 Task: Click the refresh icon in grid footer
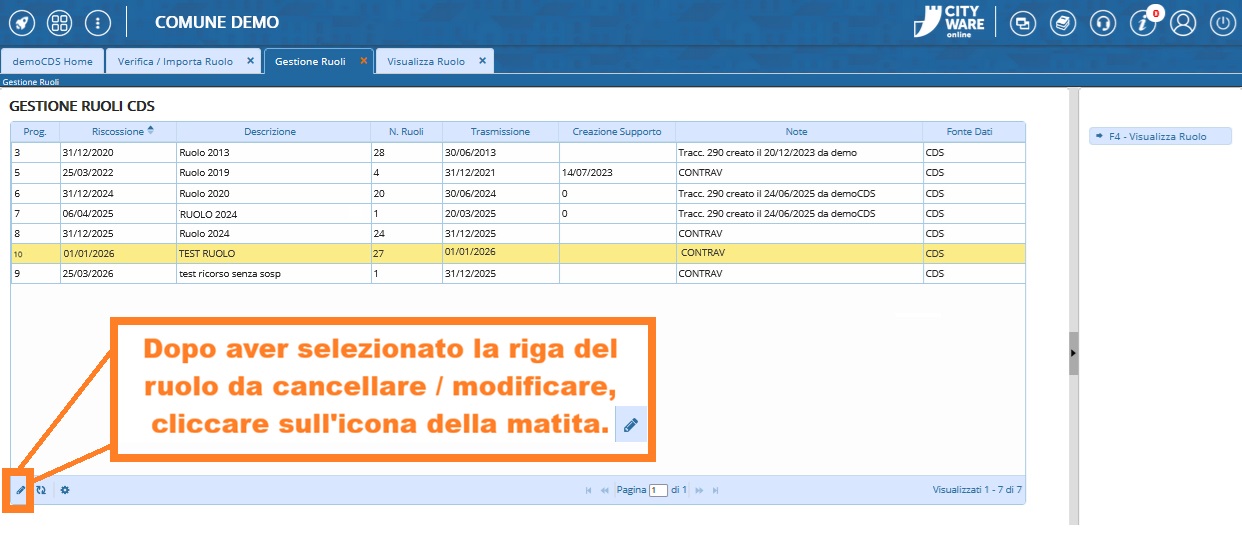coord(41,490)
